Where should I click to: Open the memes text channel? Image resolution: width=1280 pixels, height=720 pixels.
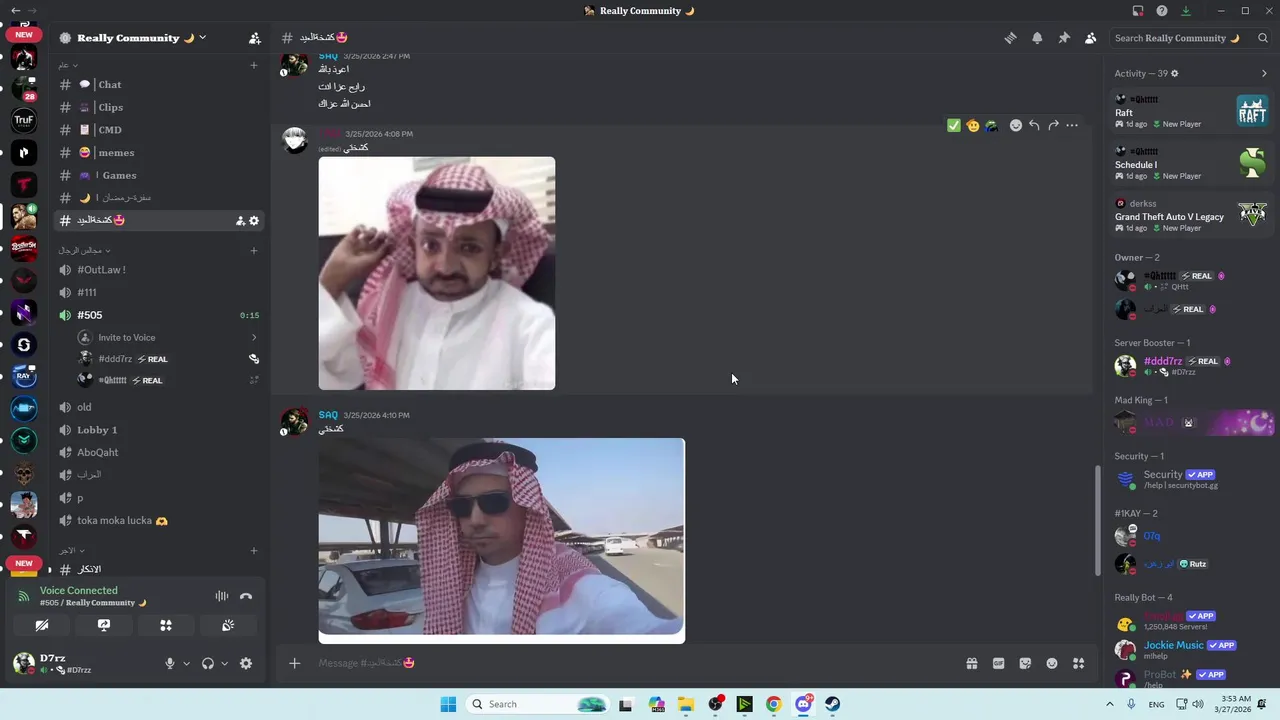(159, 153)
